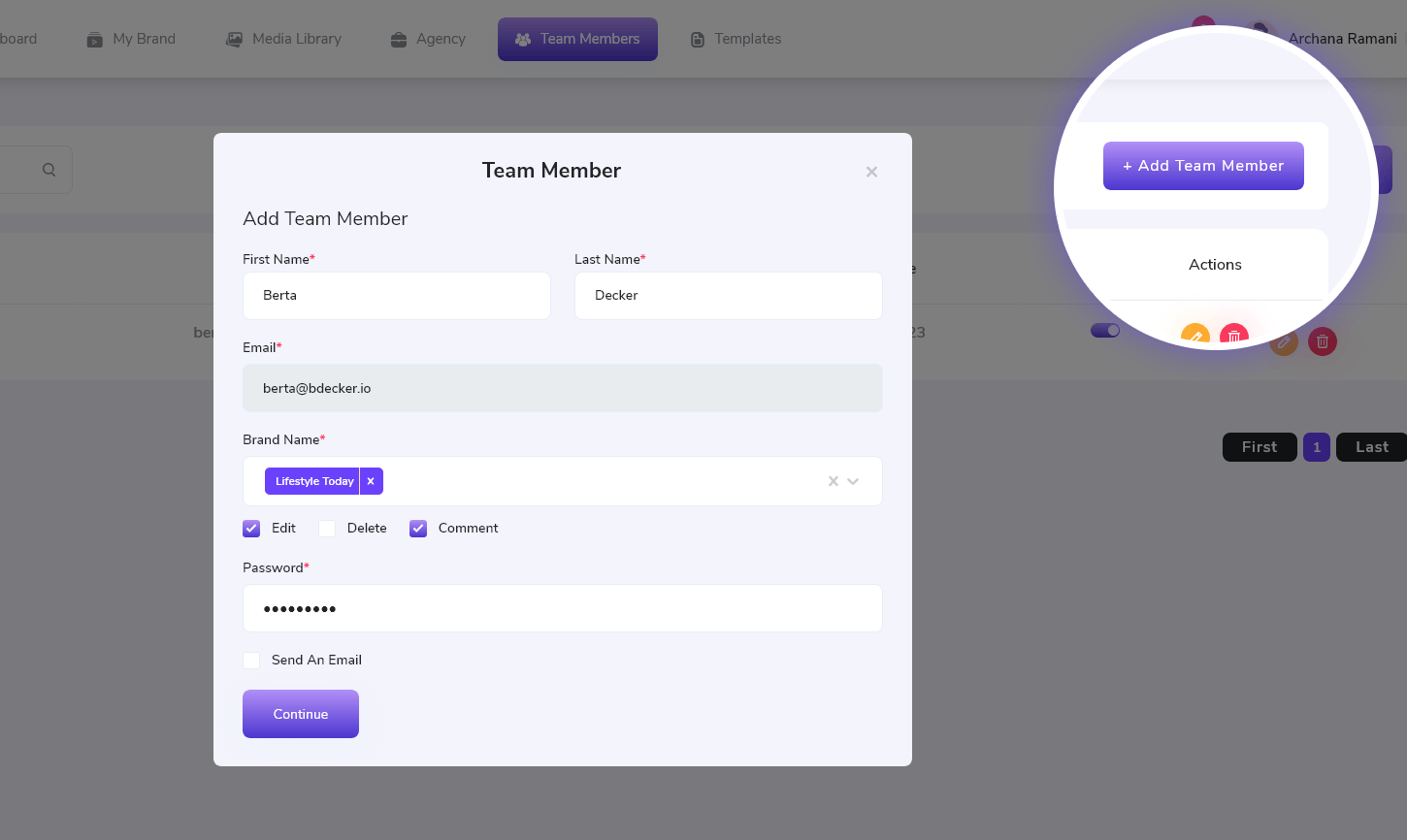Image resolution: width=1407 pixels, height=840 pixels.
Task: Enable the Delete permission checkbox
Action: (327, 529)
